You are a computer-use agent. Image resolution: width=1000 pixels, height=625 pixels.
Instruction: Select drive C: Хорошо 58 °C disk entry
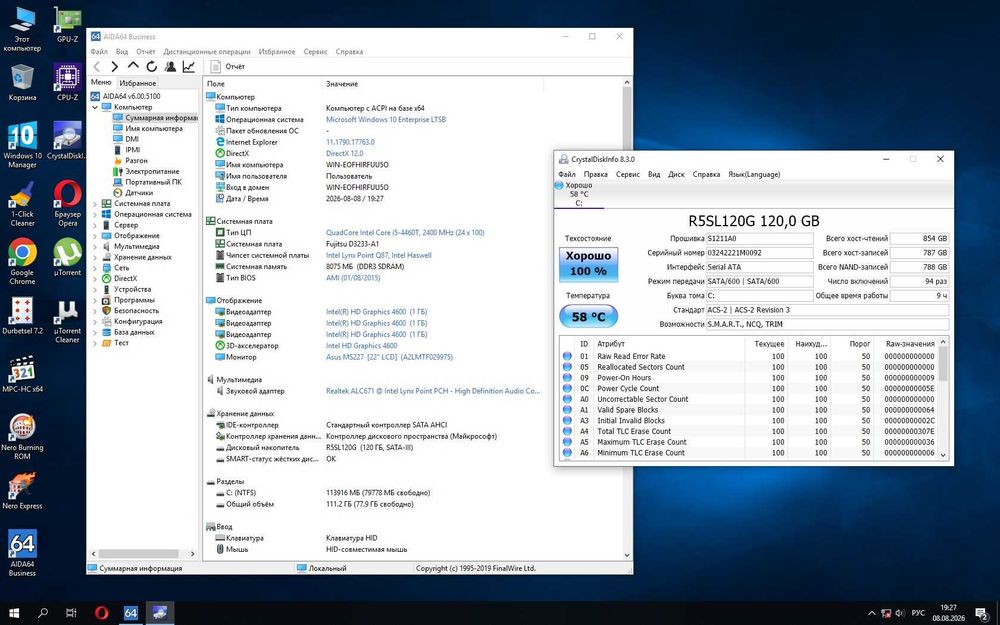578,194
